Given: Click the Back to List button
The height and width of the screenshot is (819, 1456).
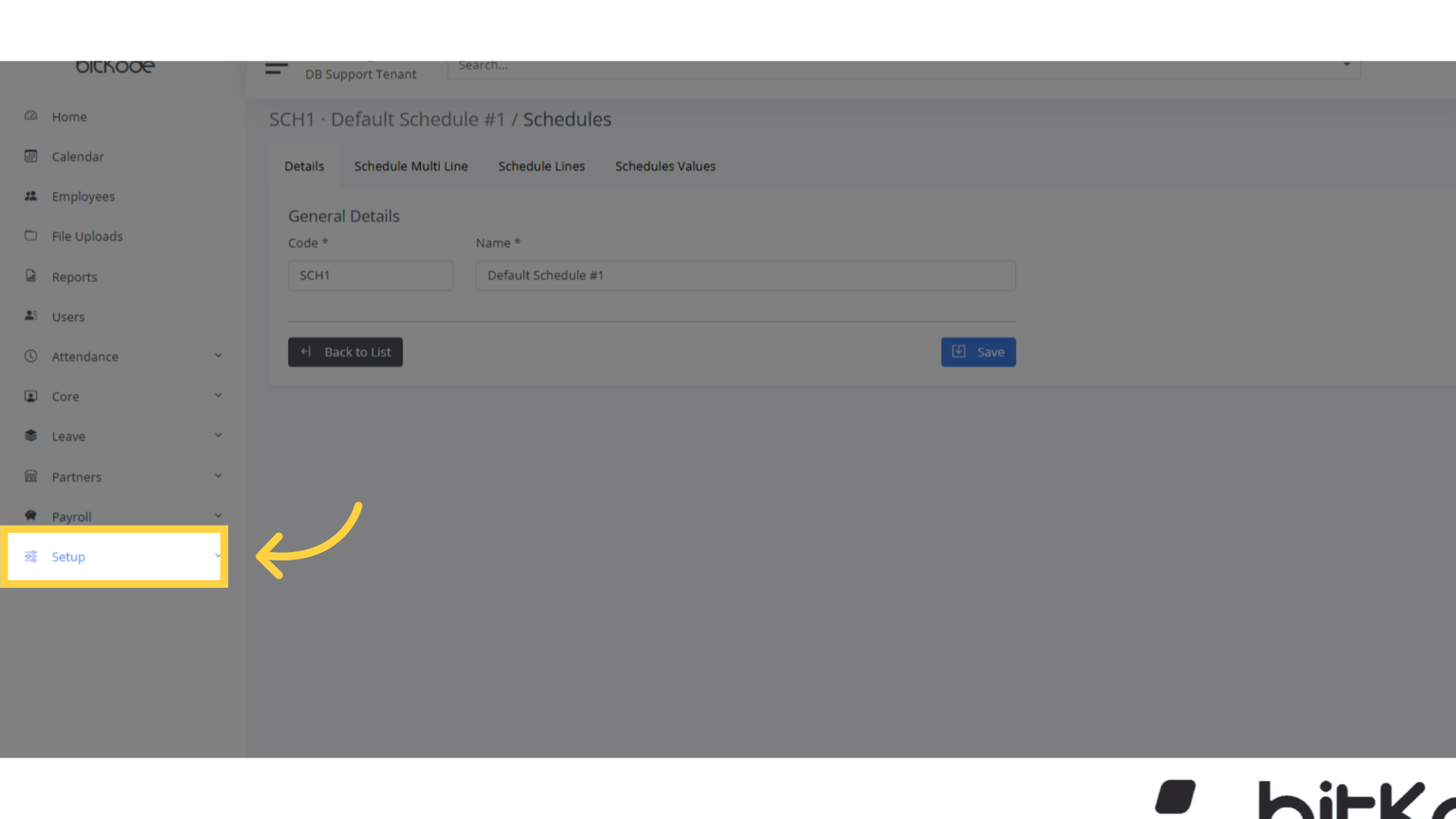Looking at the screenshot, I should point(345,352).
